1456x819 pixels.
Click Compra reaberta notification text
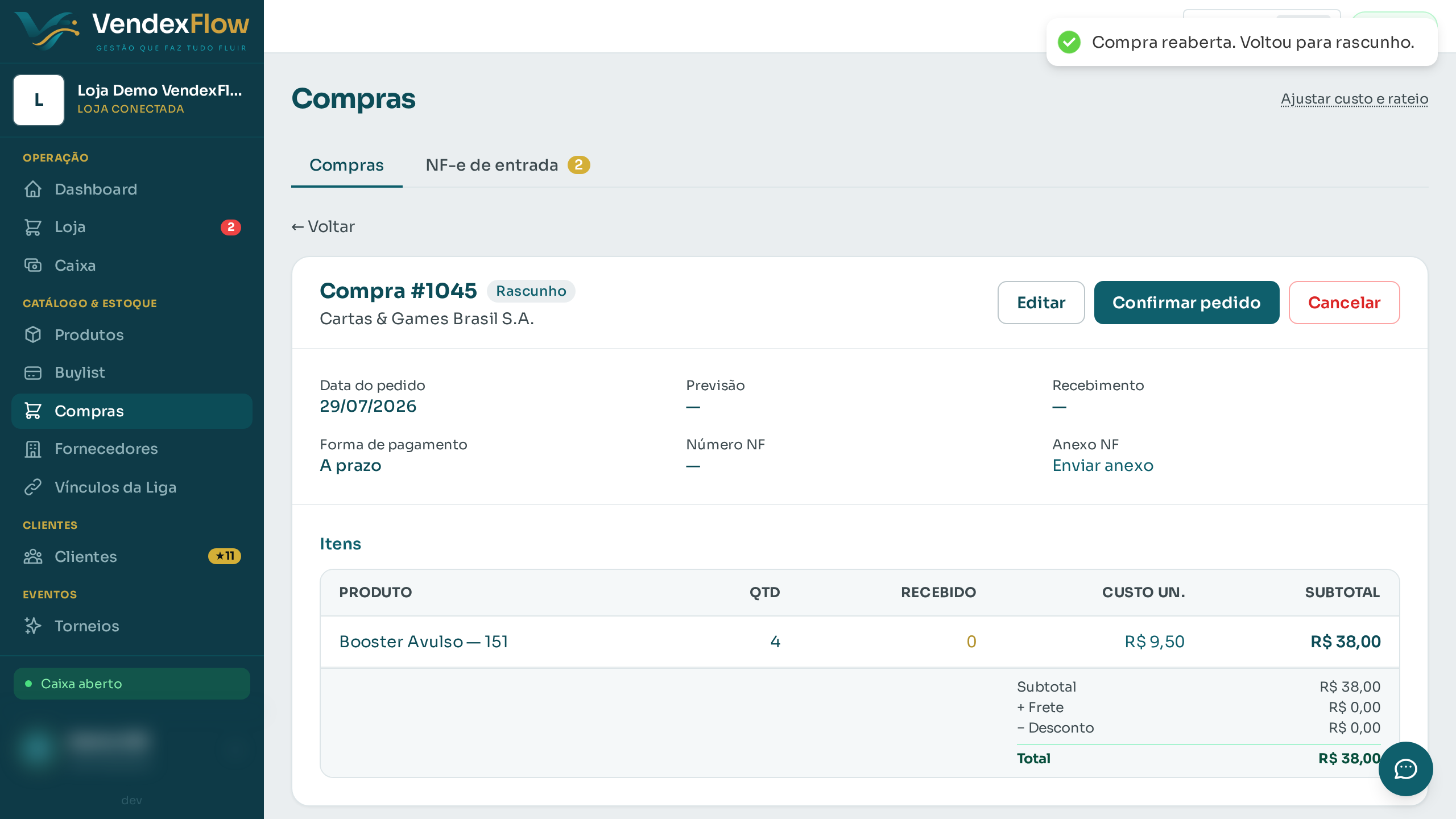tap(1253, 42)
